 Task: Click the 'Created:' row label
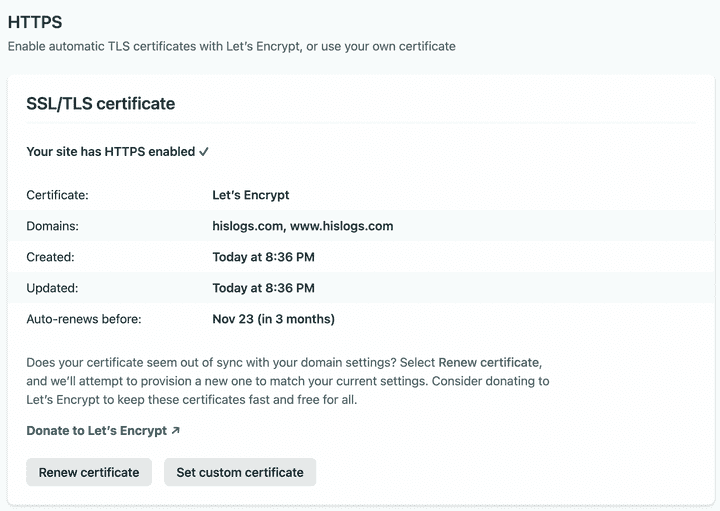pyautogui.click(x=50, y=257)
